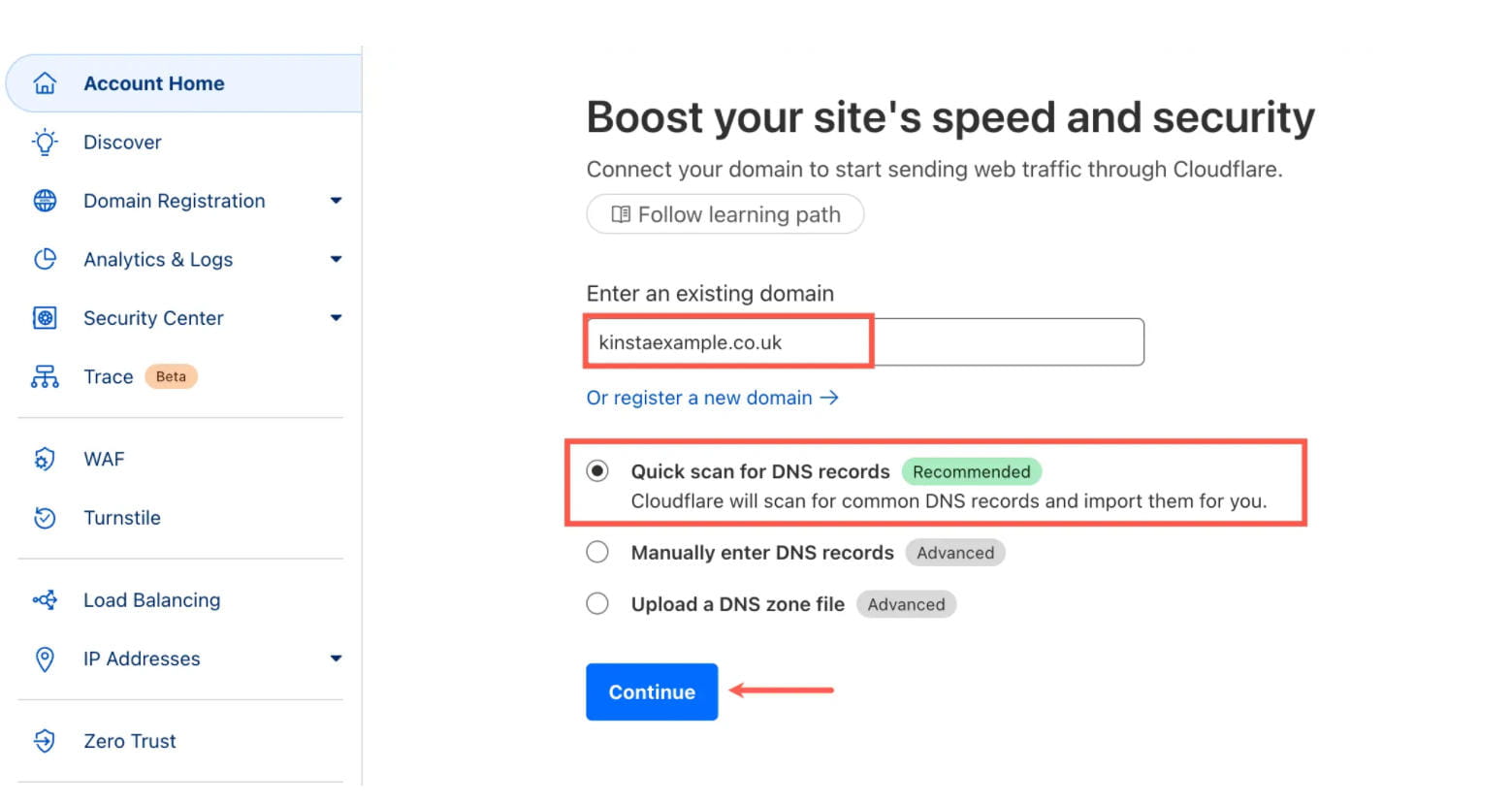Click the Beta badge next to Trace

pyautogui.click(x=171, y=376)
